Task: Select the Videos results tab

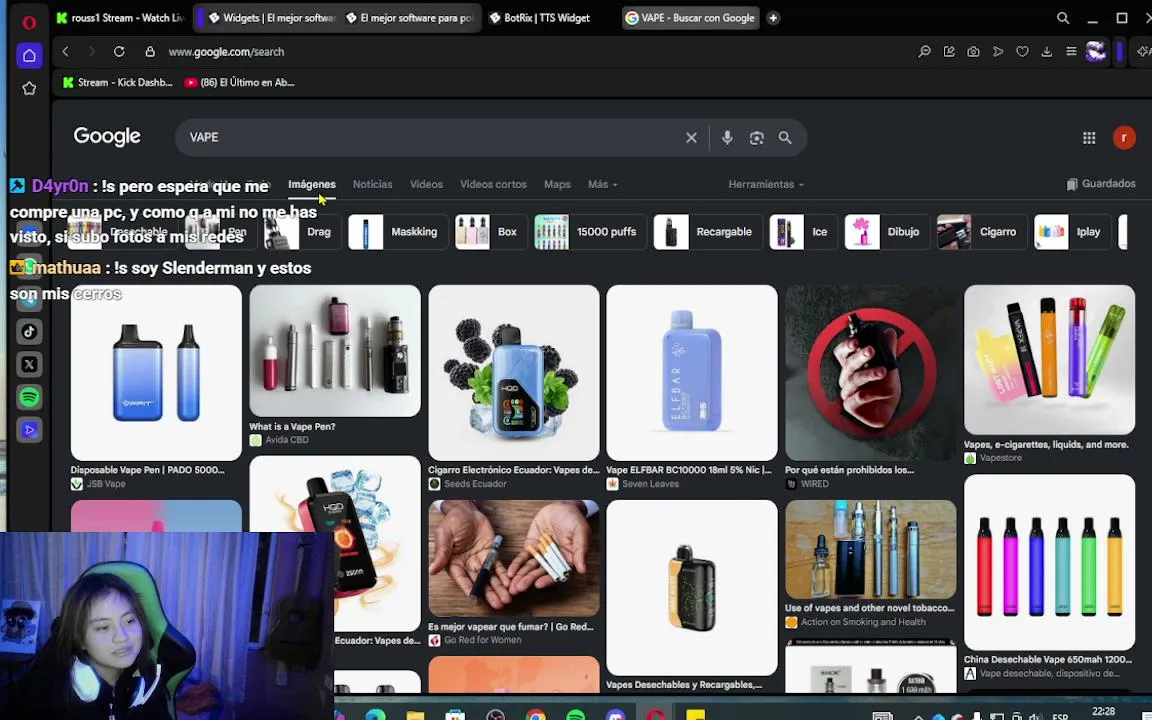Action: [x=426, y=184]
